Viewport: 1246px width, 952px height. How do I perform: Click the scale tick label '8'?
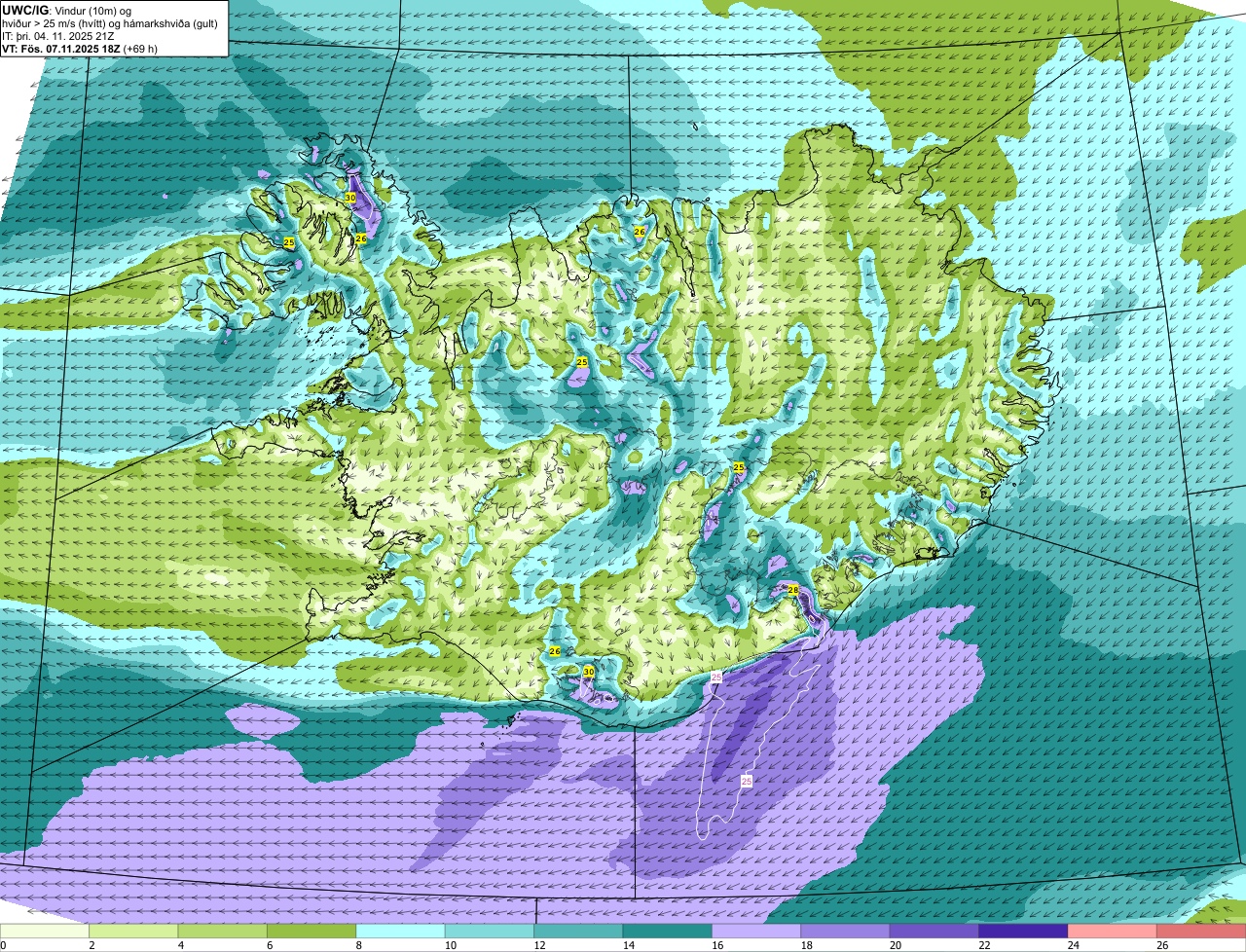click(358, 945)
